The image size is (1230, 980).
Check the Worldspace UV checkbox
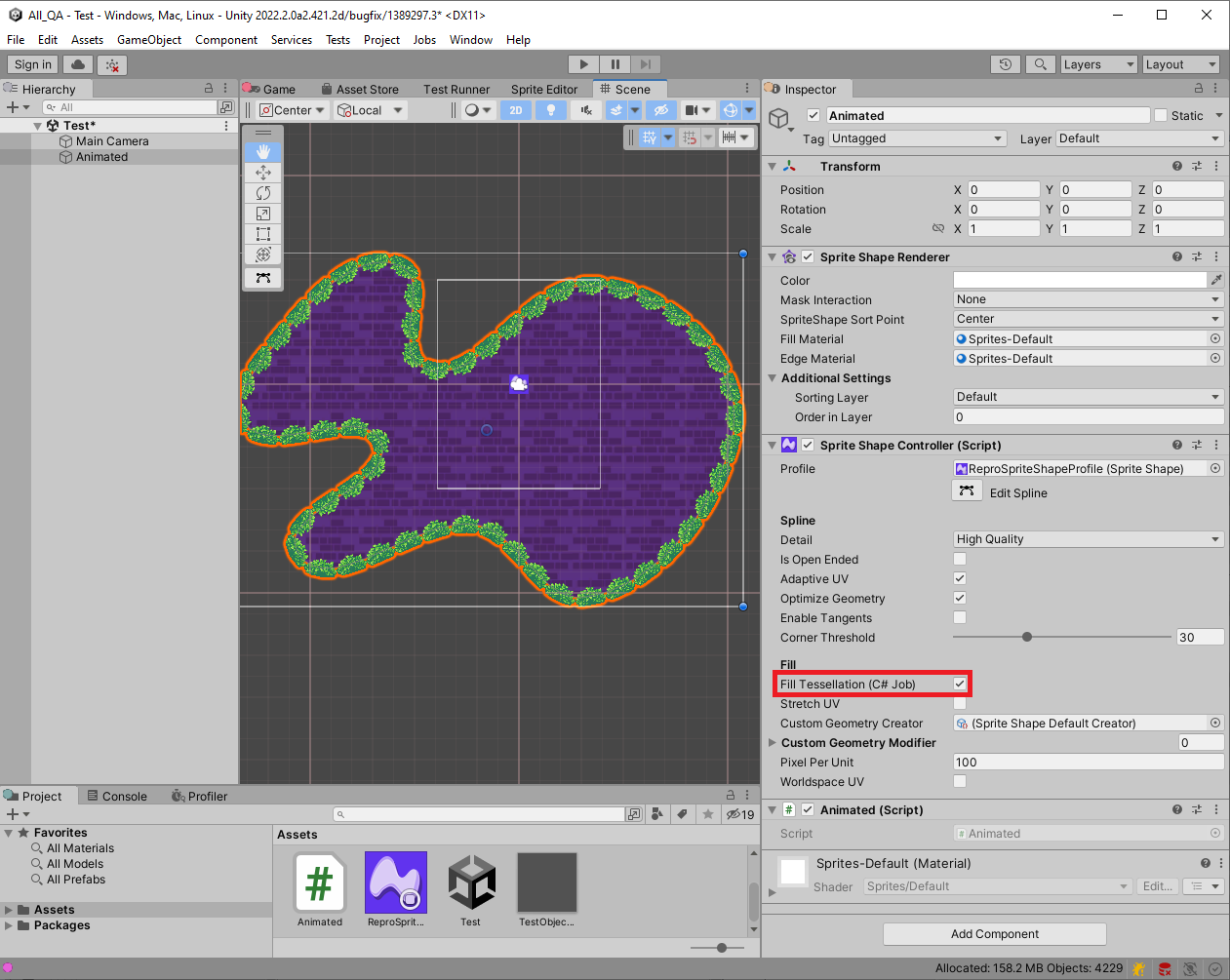point(960,781)
